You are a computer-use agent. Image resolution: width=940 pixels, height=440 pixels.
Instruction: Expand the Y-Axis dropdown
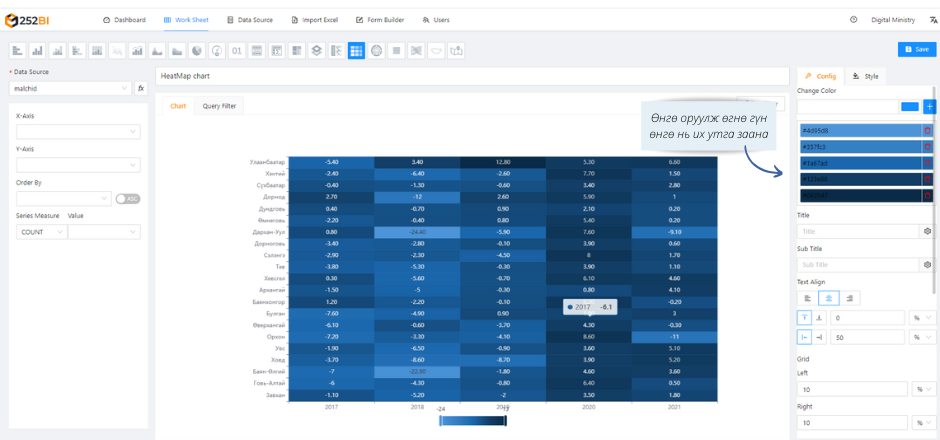point(77,165)
